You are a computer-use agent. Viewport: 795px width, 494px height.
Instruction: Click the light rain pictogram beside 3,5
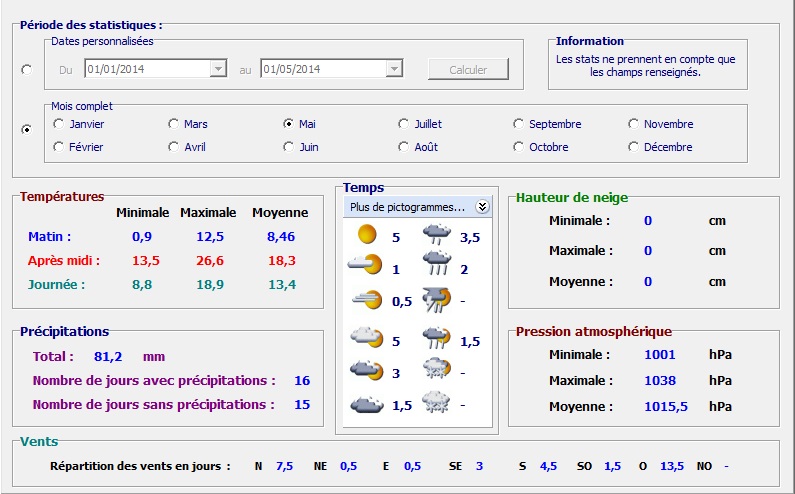[x=437, y=235]
